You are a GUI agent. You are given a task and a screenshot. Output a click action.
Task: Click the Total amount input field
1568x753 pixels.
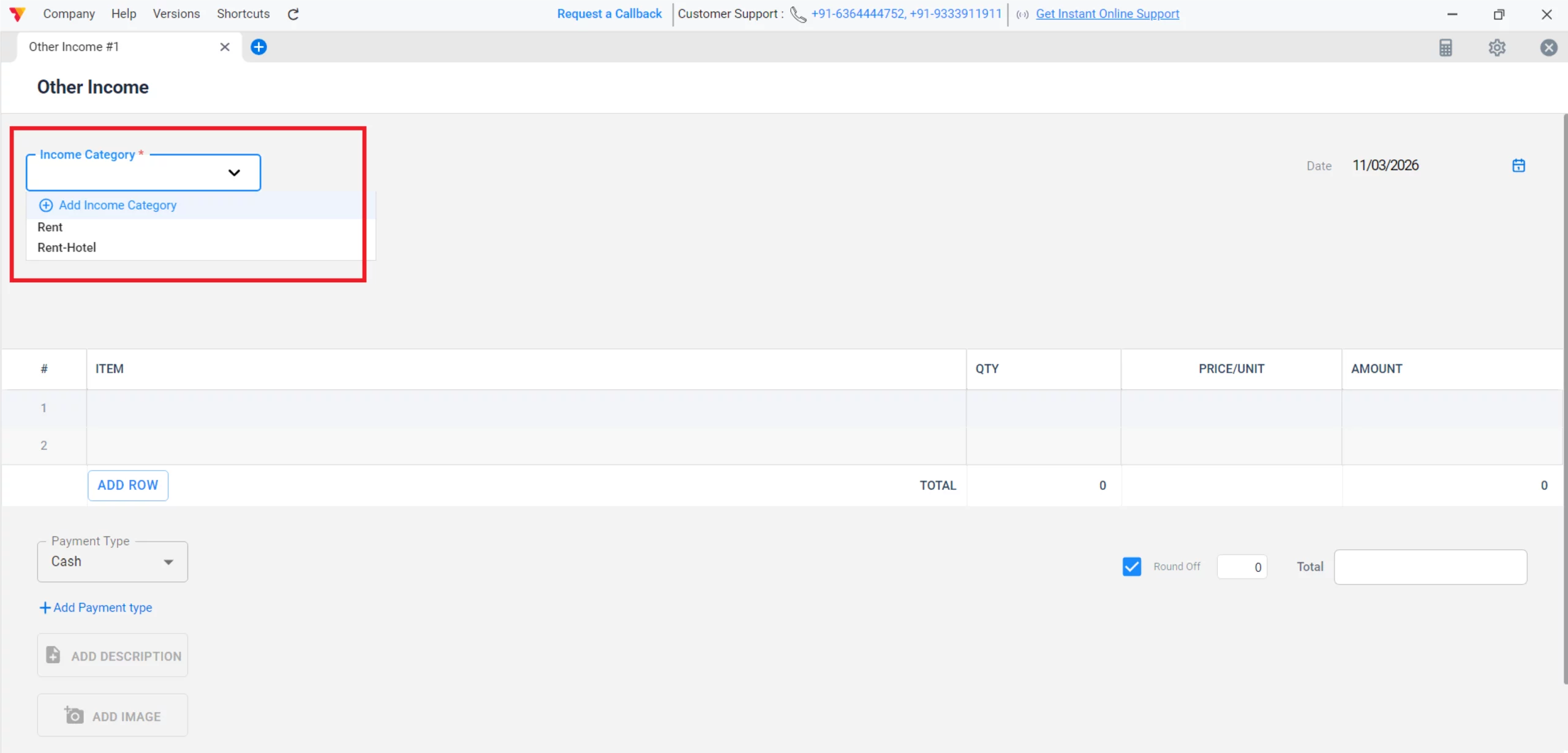[1430, 567]
